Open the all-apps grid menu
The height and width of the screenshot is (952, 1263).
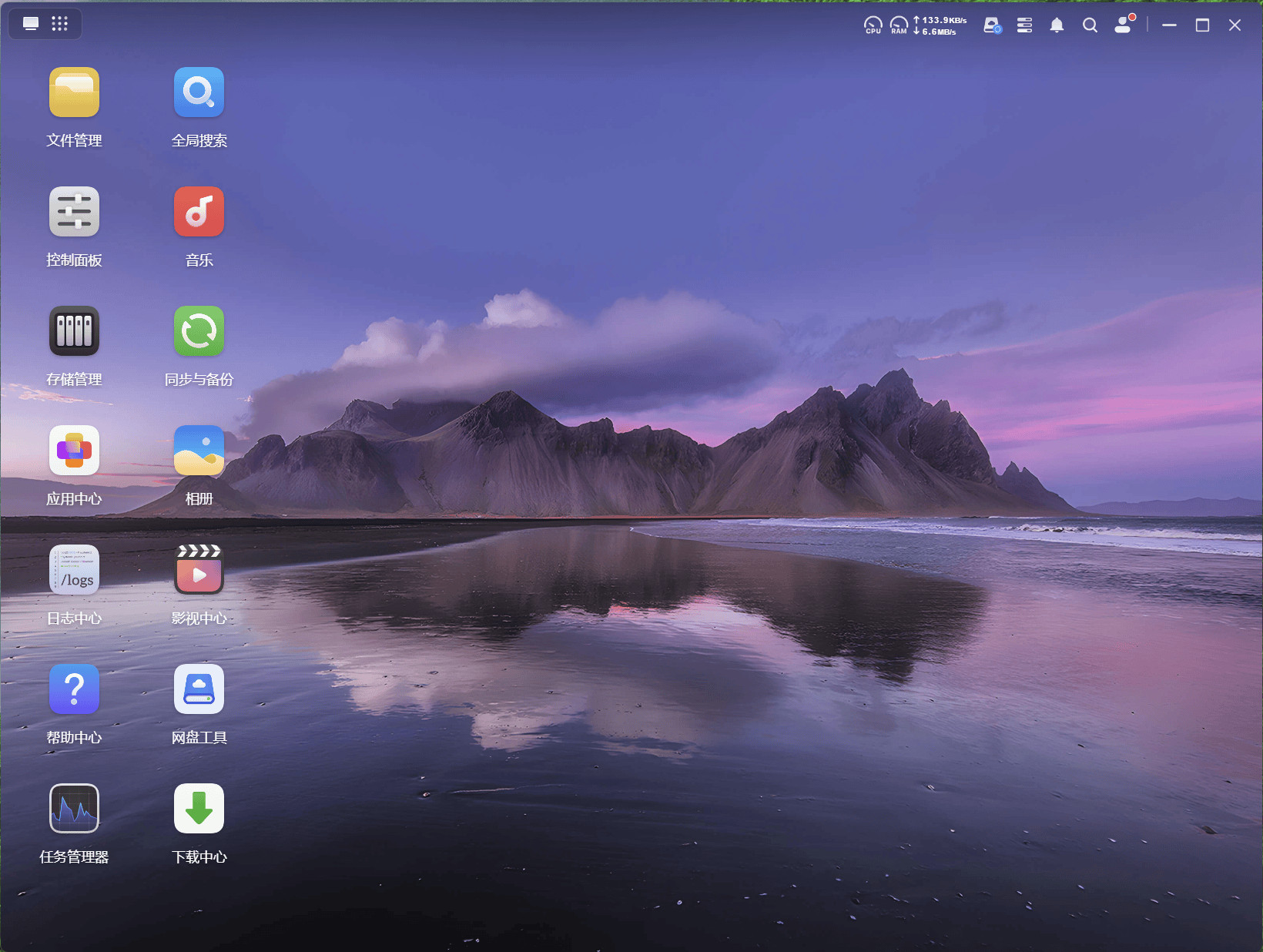click(x=59, y=24)
